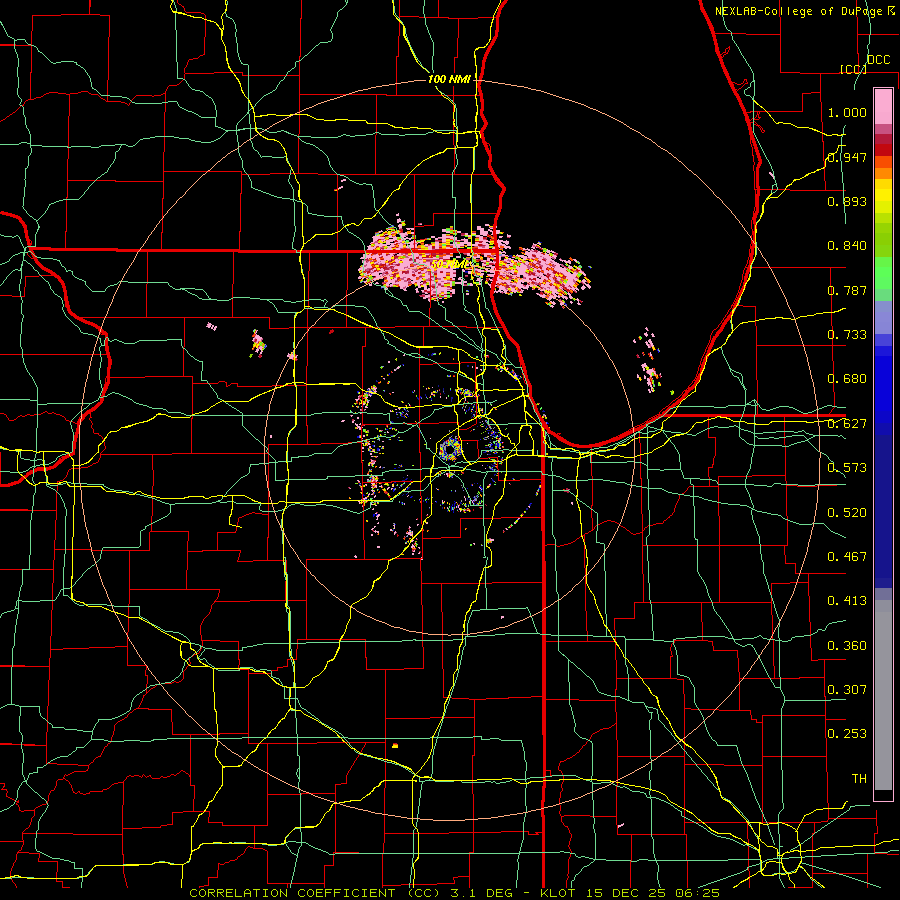
Task: Click the DCC label above the color scale
Action: pyautogui.click(x=878, y=60)
